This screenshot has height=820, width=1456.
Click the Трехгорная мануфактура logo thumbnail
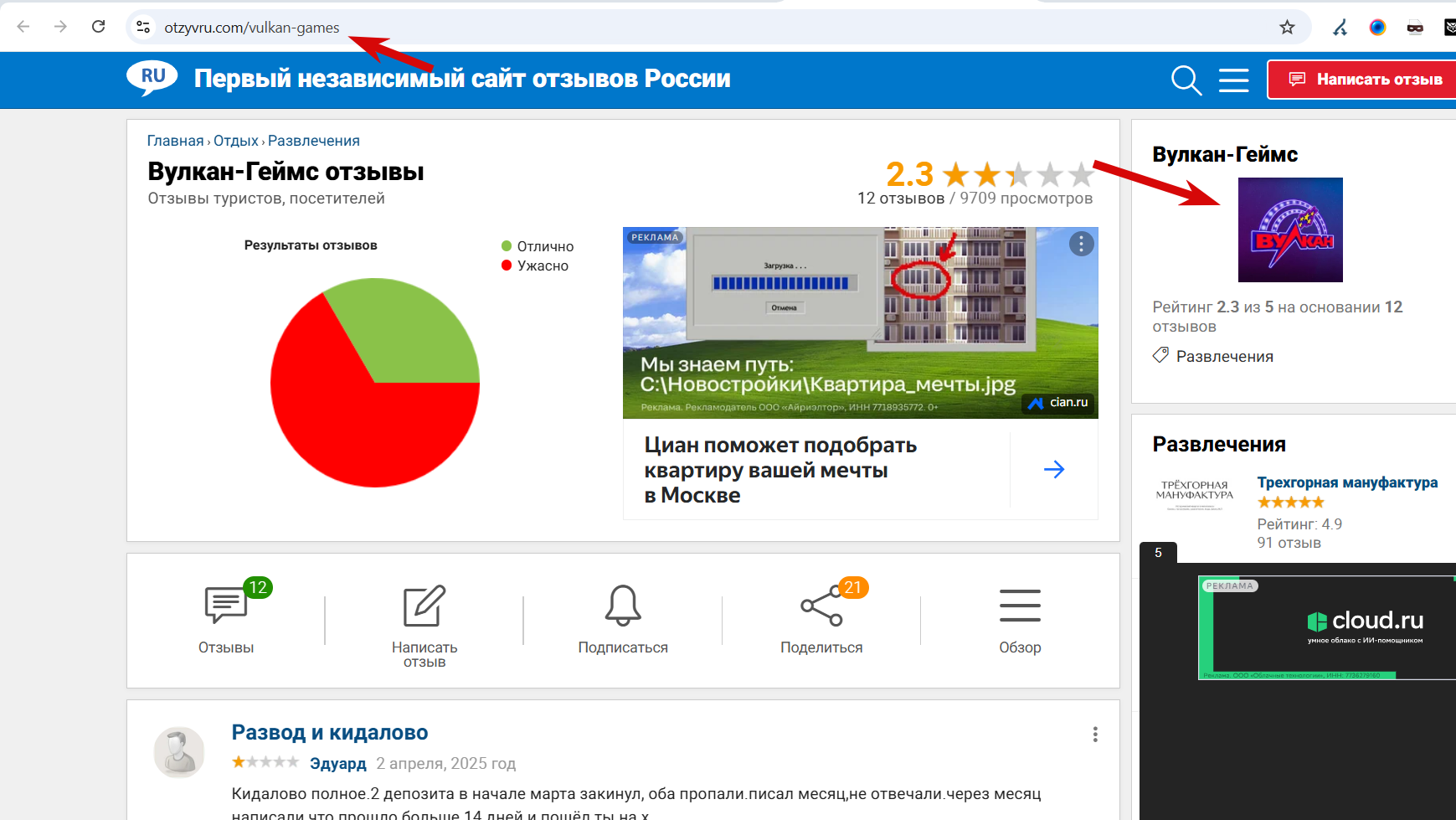point(1195,495)
